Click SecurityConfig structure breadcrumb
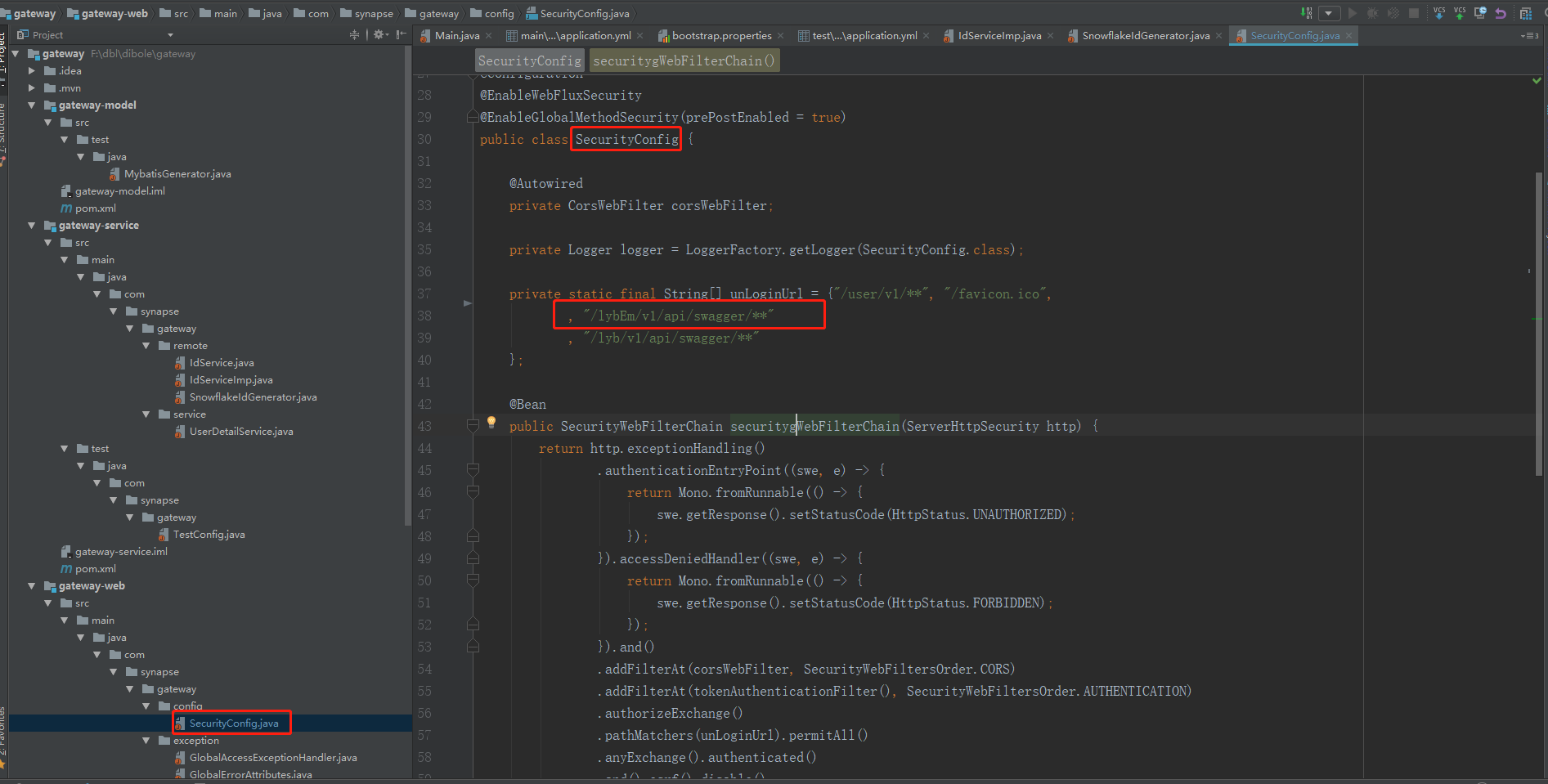 pyautogui.click(x=530, y=60)
